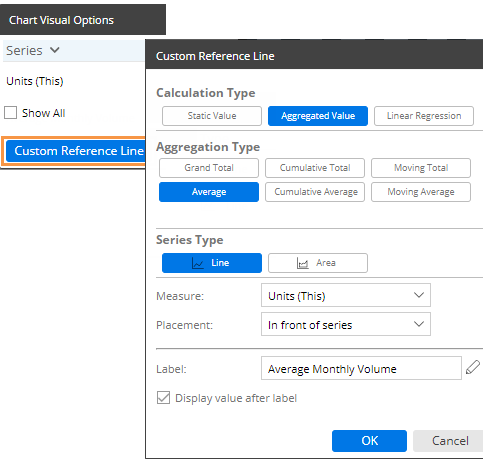The width and height of the screenshot is (483, 466).
Task: Open the Placement dropdown
Action: pyautogui.click(x=346, y=324)
